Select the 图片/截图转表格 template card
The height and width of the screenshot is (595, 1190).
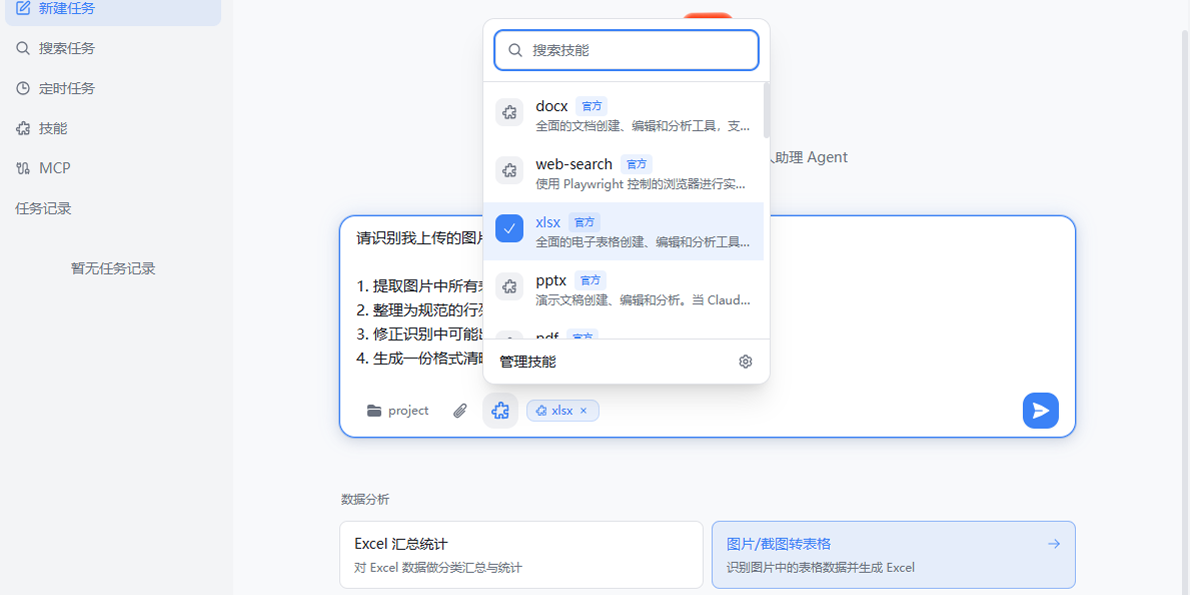tap(893, 554)
